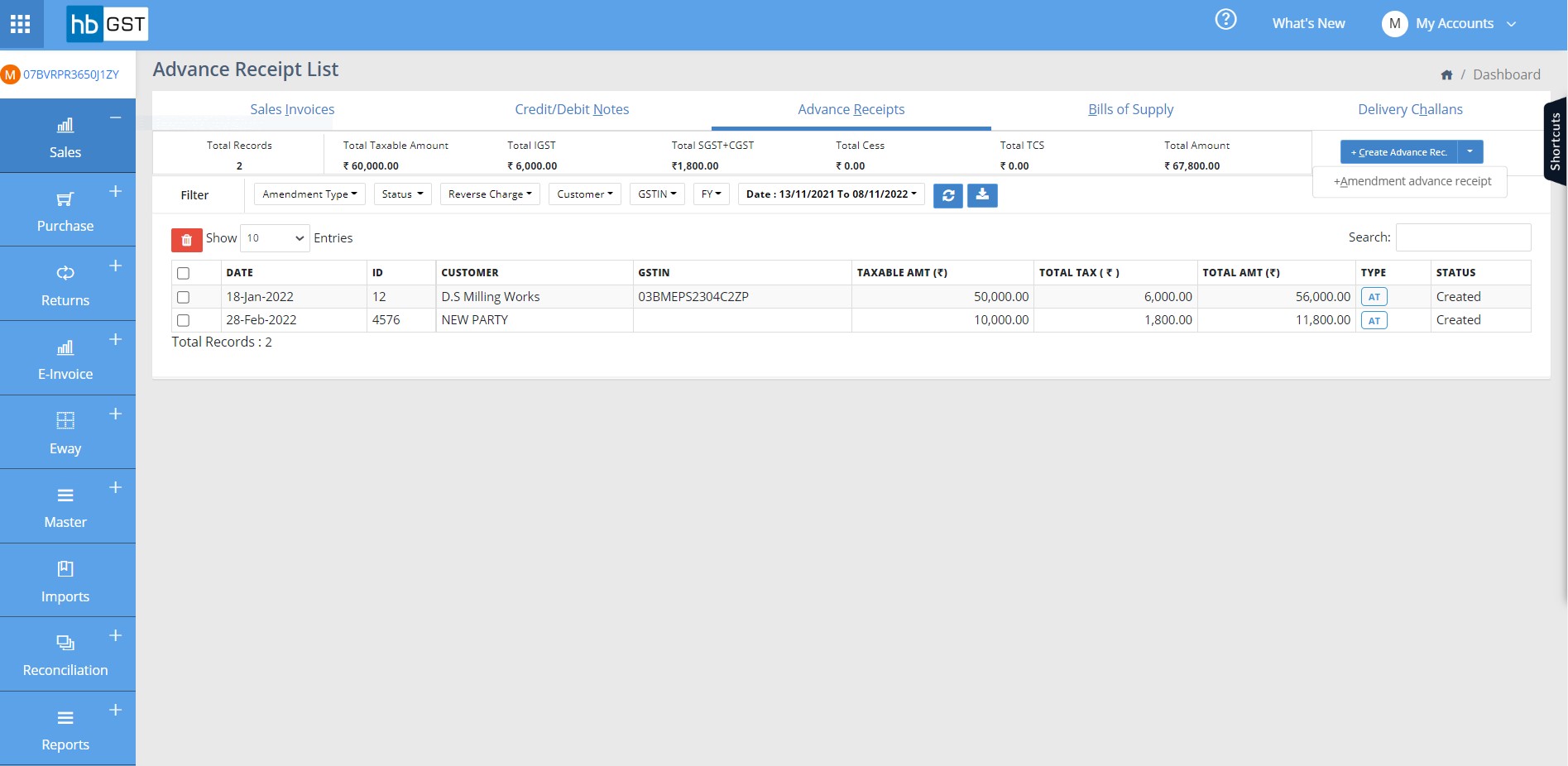Expand the Reconciliation submenu plus
Screen dimensions: 1568x766
[x=116, y=635]
